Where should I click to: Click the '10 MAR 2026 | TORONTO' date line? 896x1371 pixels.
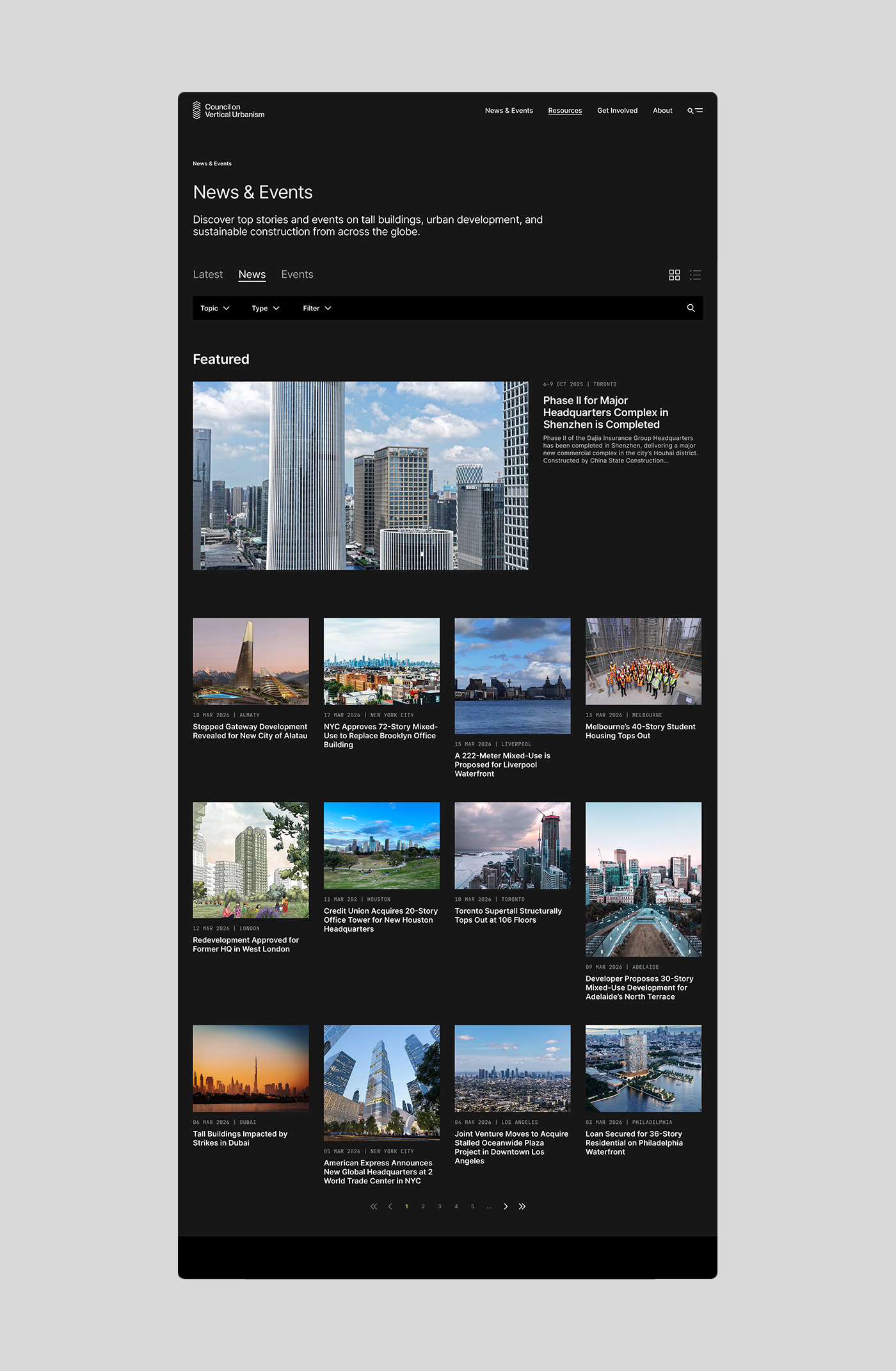[x=490, y=900]
